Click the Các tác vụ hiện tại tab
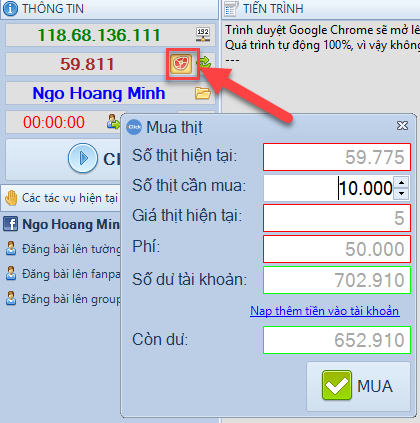Viewport: 420px width, 423px height. pyautogui.click(x=61, y=198)
